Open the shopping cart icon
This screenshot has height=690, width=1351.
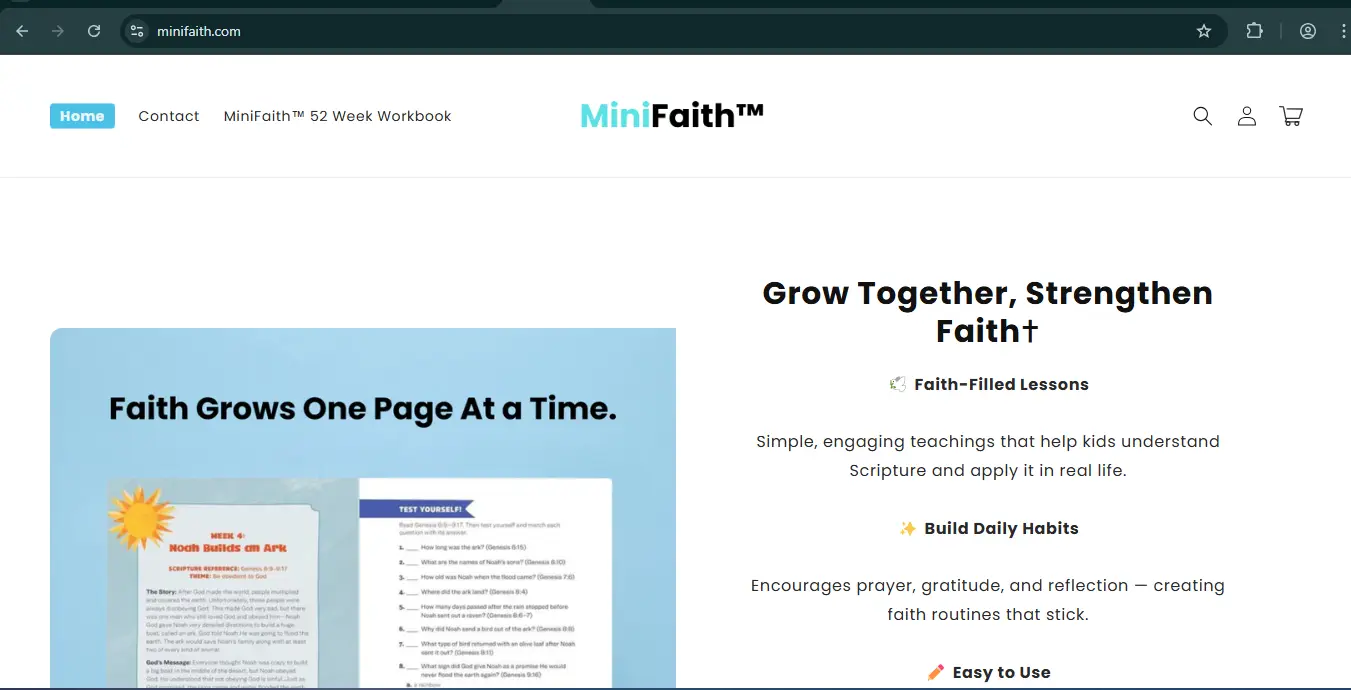click(1290, 116)
